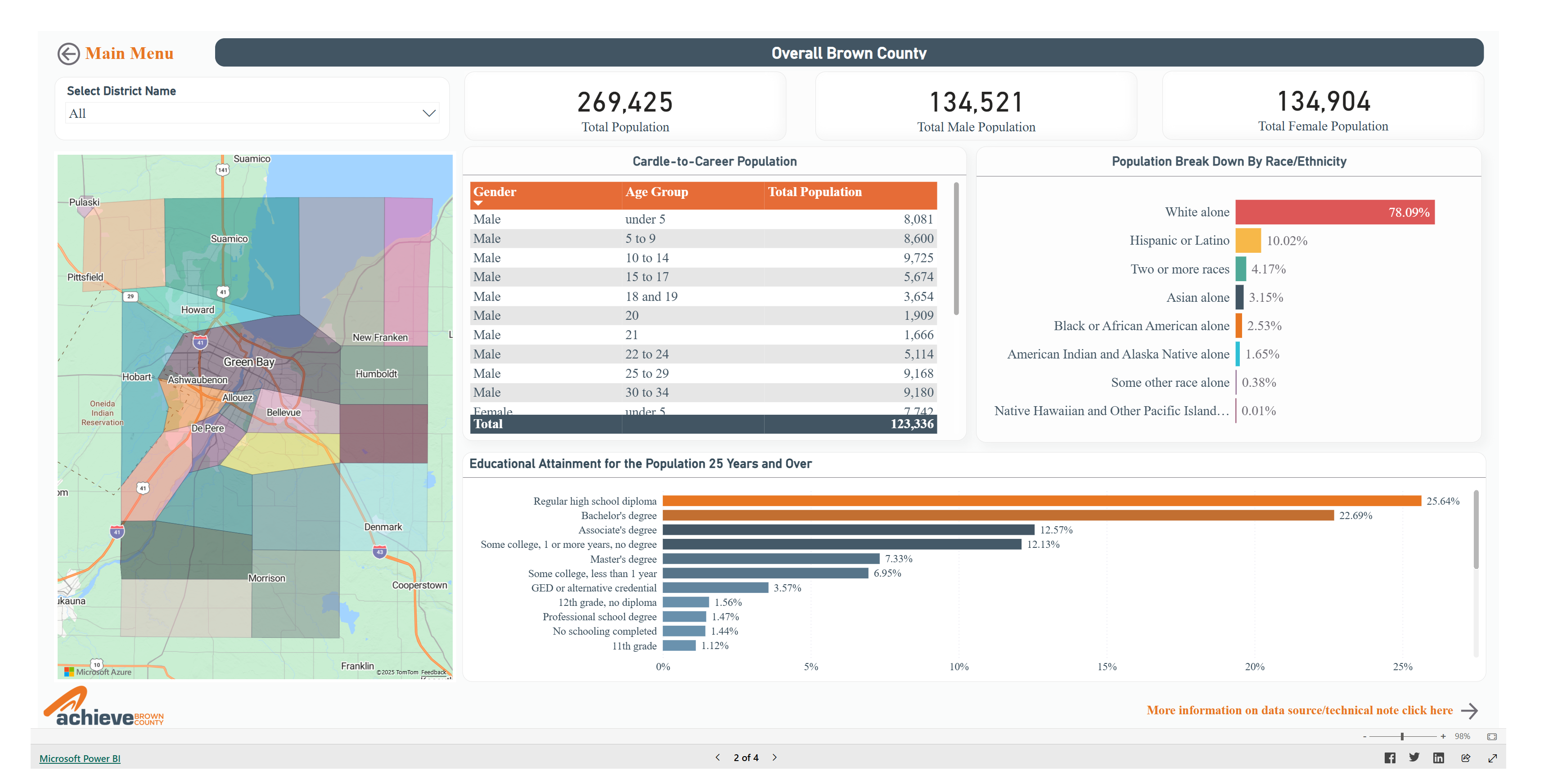The image size is (1562, 784).
Task: Share report on LinkedIn icon
Action: click(x=1438, y=758)
